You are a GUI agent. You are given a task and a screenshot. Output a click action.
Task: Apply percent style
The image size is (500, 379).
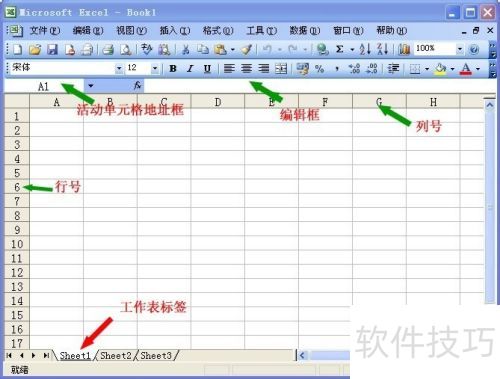(x=319, y=69)
